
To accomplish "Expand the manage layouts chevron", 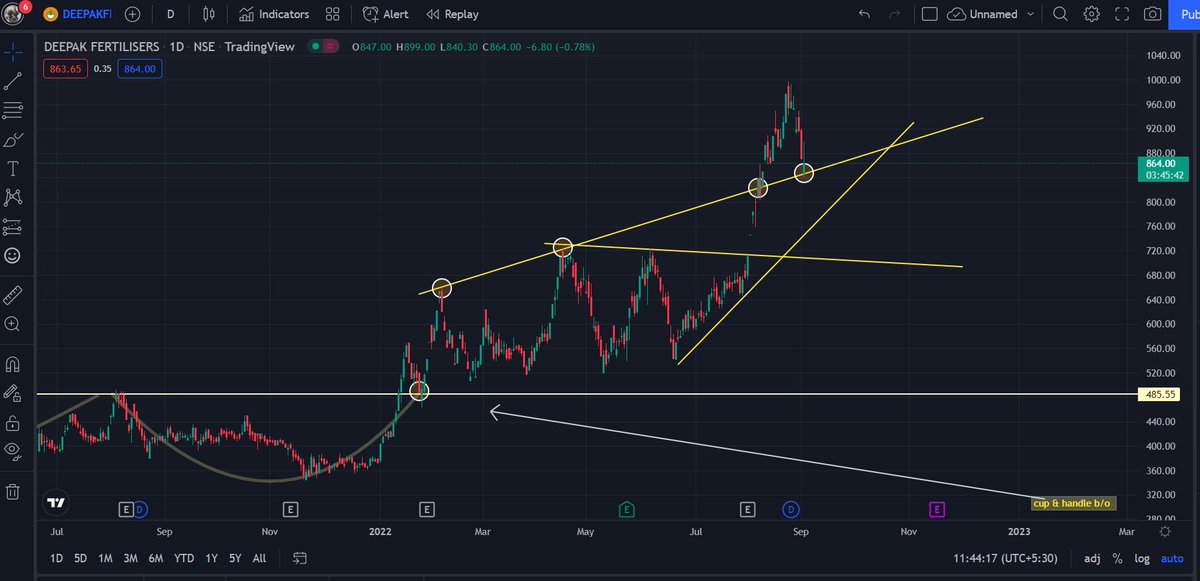I will [1032, 14].
